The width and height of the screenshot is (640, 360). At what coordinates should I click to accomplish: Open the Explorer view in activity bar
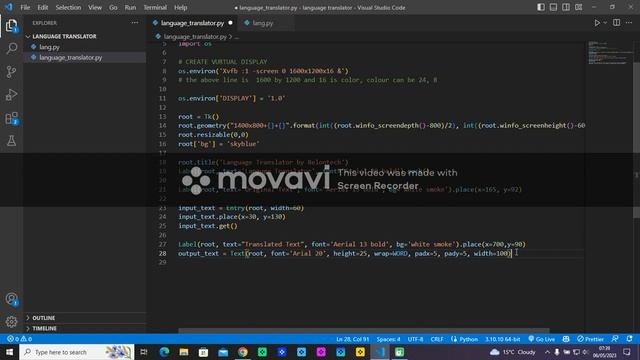pos(11,26)
